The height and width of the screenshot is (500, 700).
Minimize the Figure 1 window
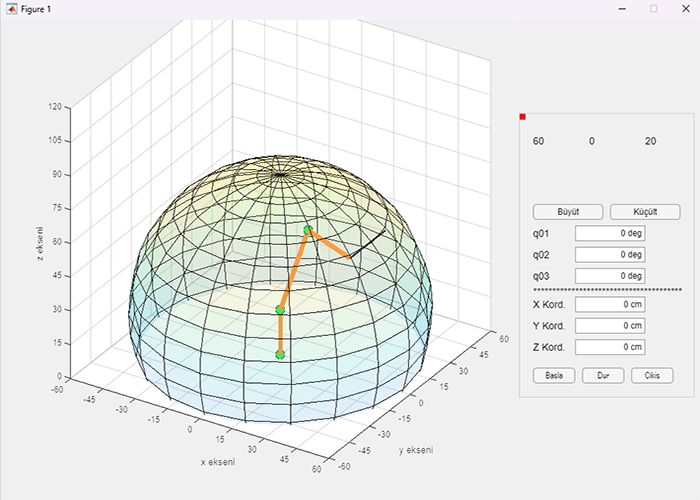tap(622, 9)
